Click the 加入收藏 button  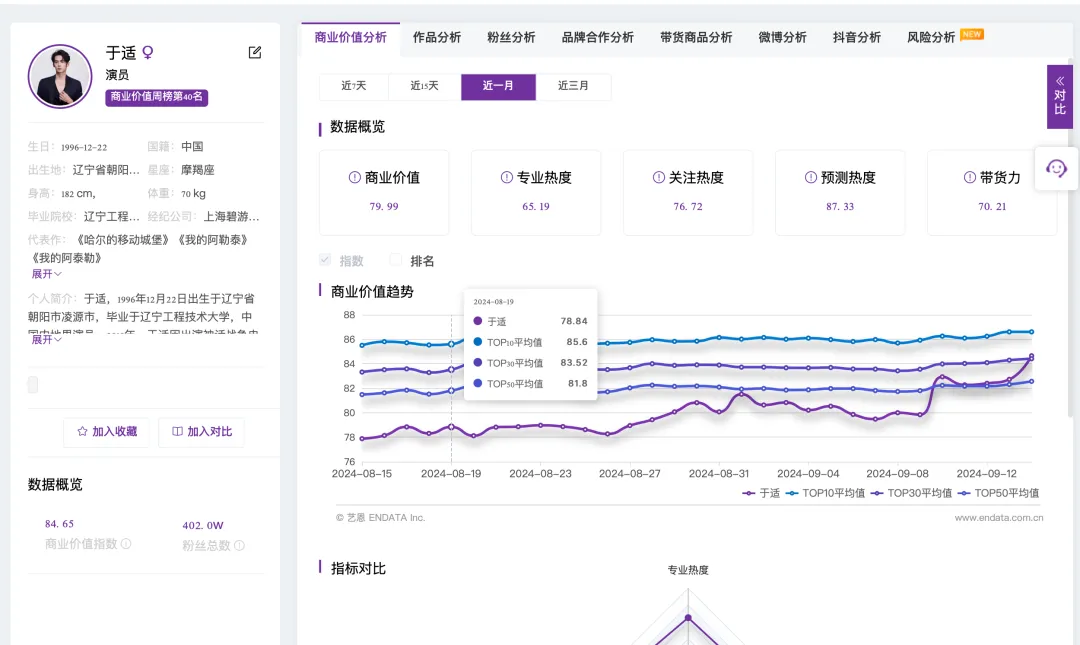point(106,432)
